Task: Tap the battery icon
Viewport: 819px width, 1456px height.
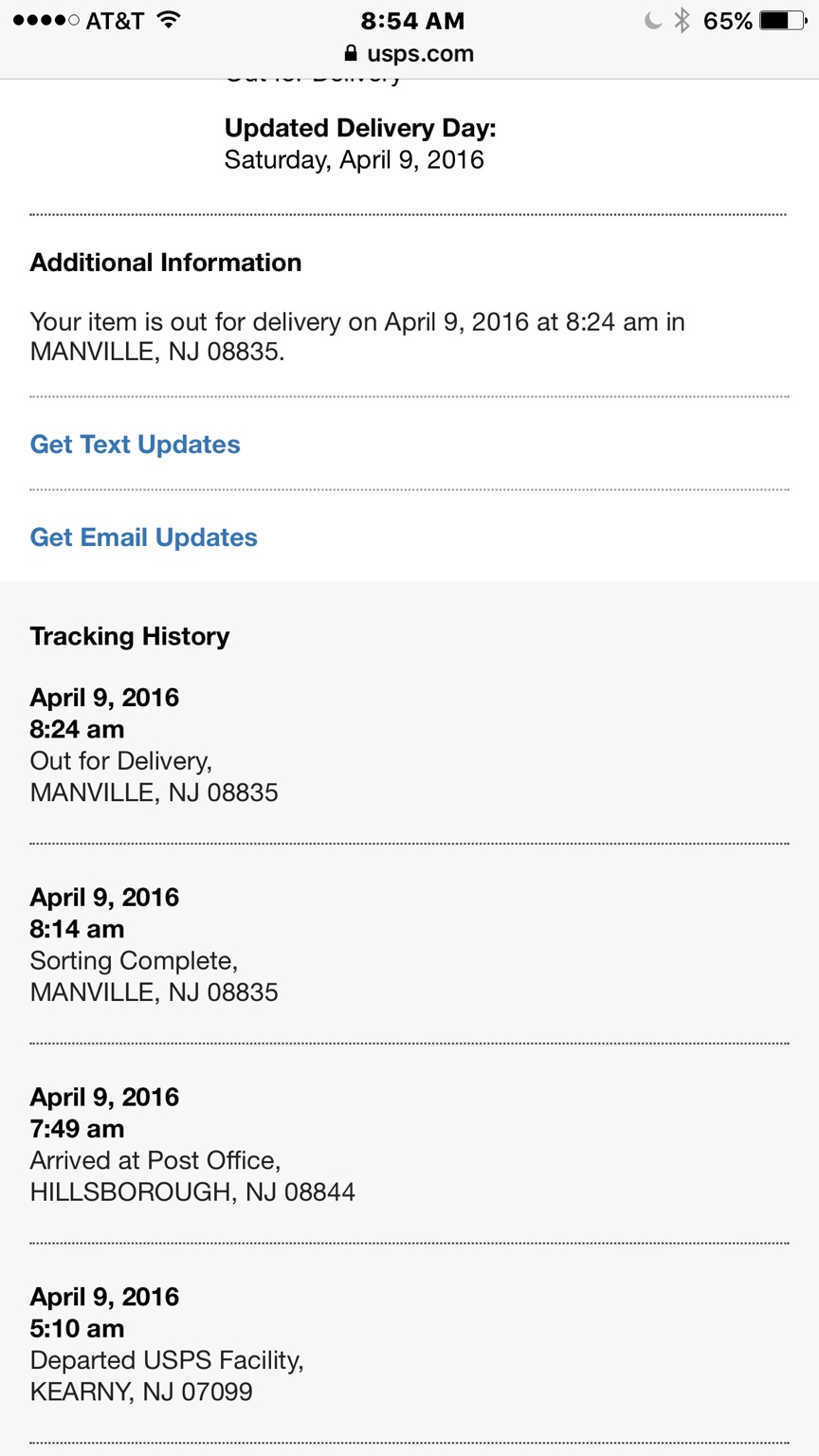Action: 783,21
